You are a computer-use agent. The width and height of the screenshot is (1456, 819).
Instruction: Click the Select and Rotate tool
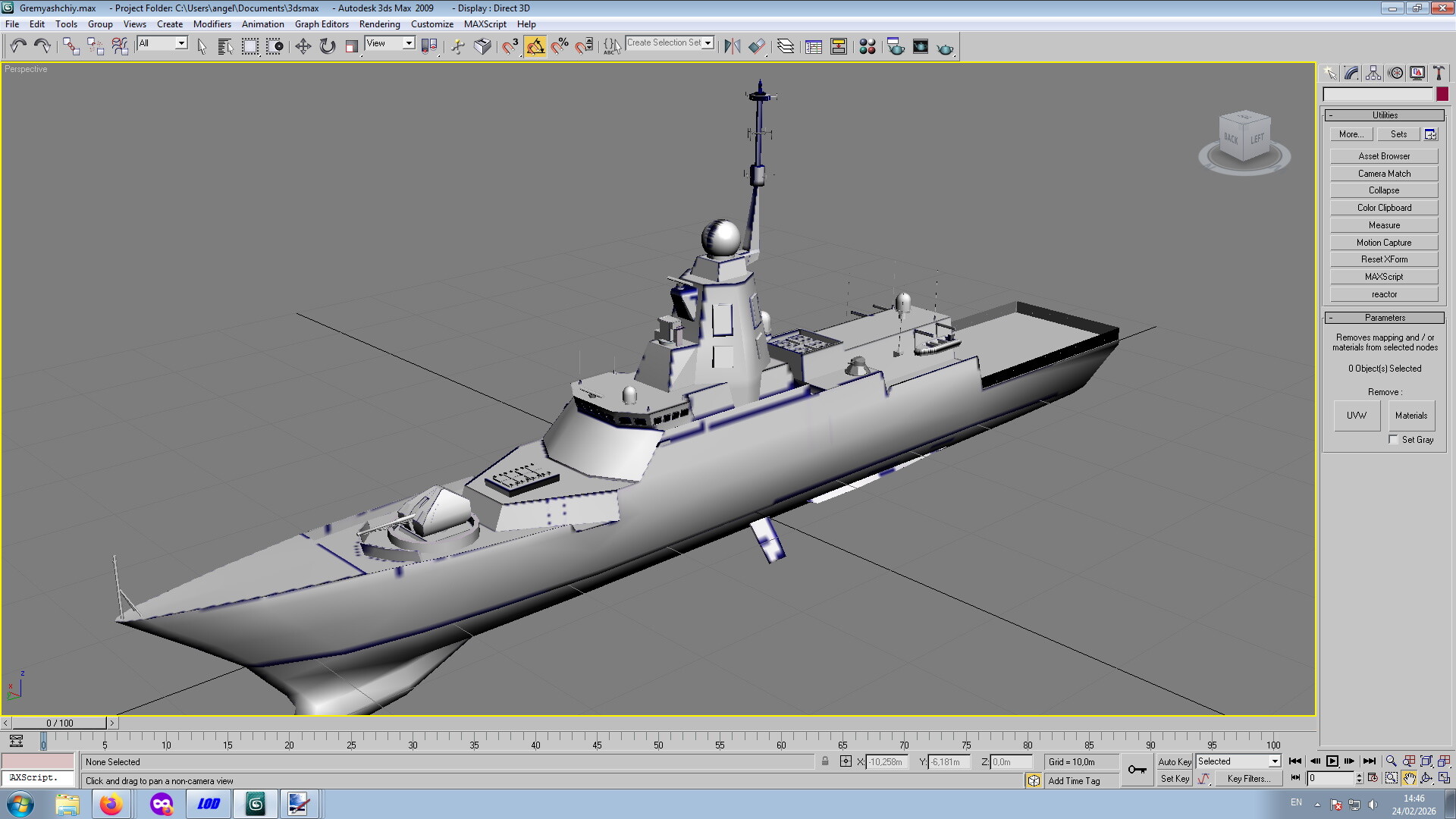[327, 47]
